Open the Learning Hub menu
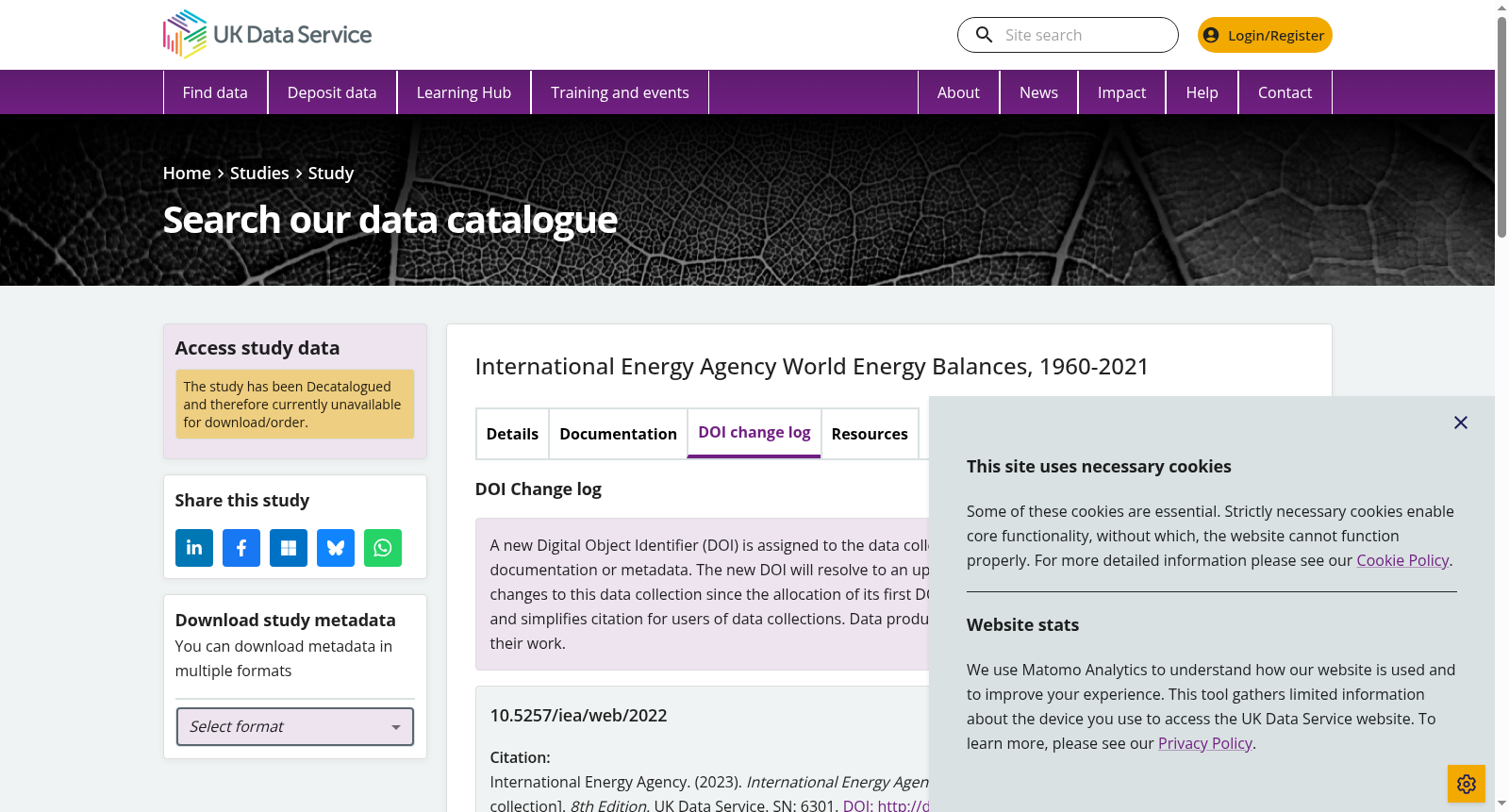1509x812 pixels. pos(464,92)
